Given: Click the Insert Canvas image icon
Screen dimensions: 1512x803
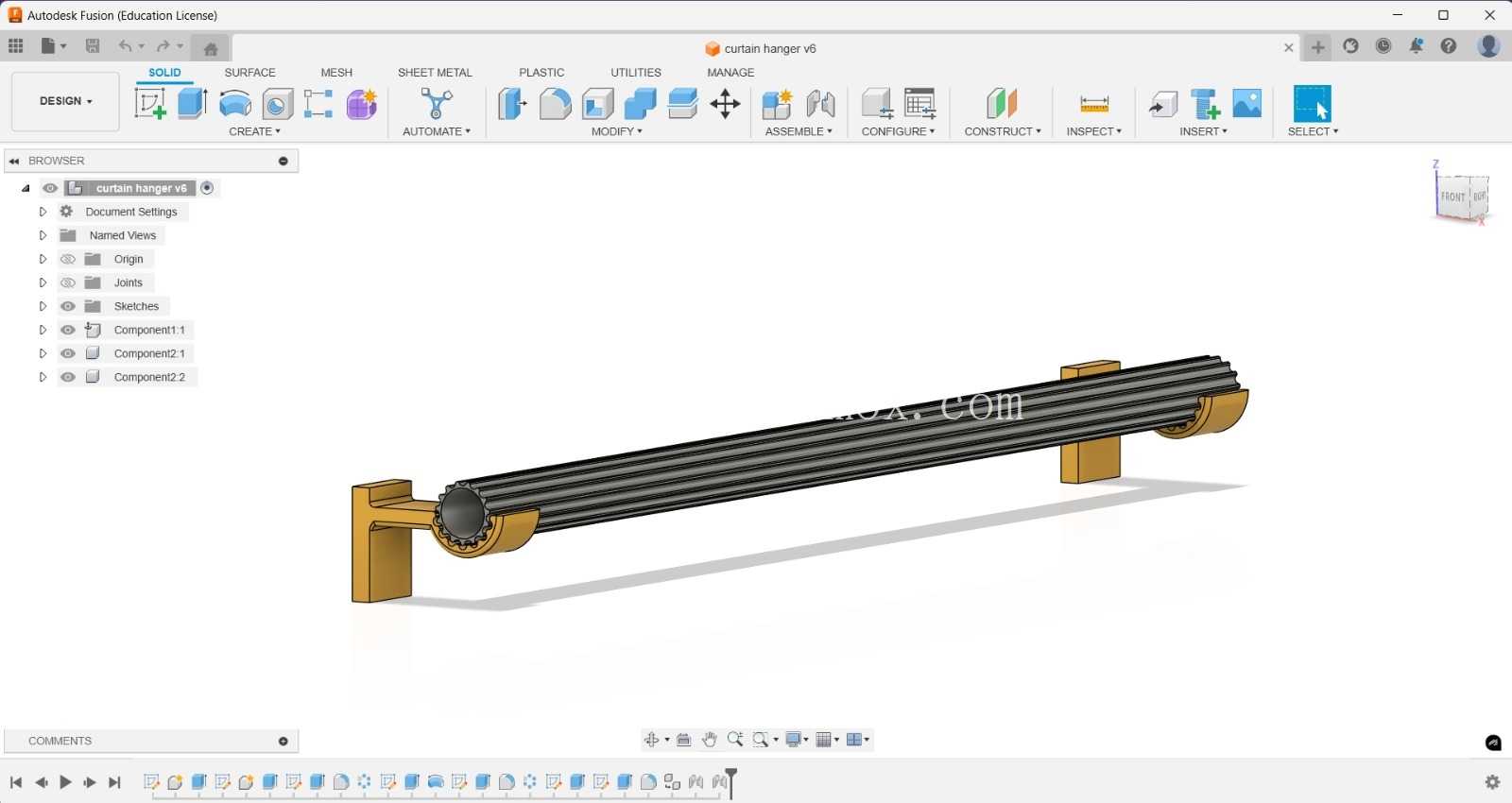Looking at the screenshot, I should pyautogui.click(x=1247, y=103).
